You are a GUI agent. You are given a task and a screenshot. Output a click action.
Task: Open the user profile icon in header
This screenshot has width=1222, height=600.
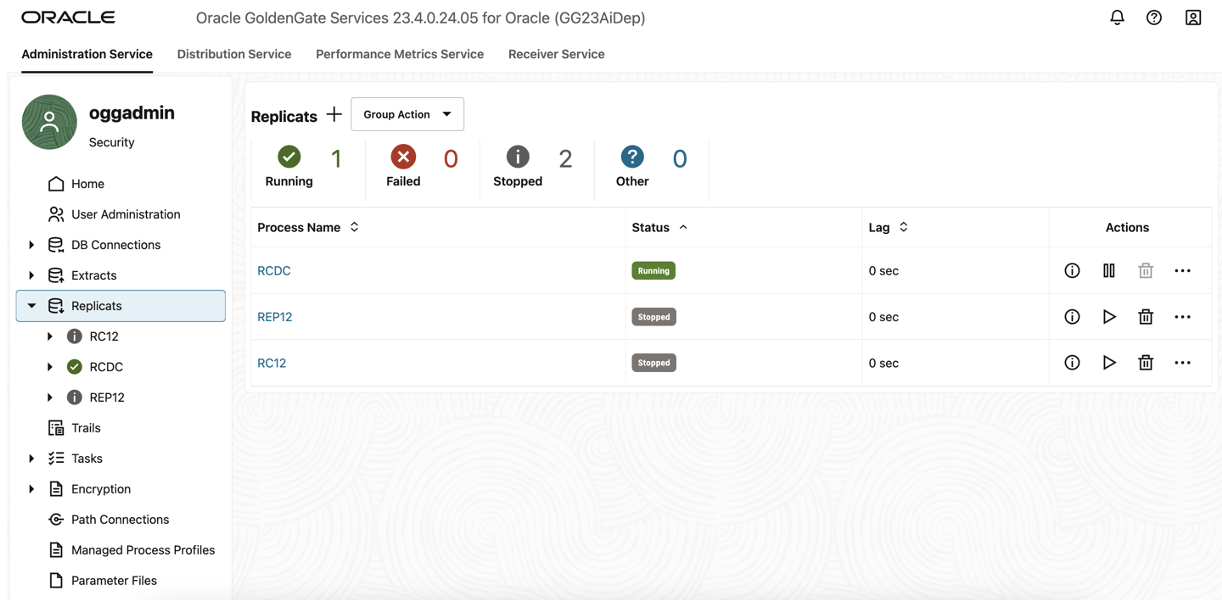(x=1193, y=18)
